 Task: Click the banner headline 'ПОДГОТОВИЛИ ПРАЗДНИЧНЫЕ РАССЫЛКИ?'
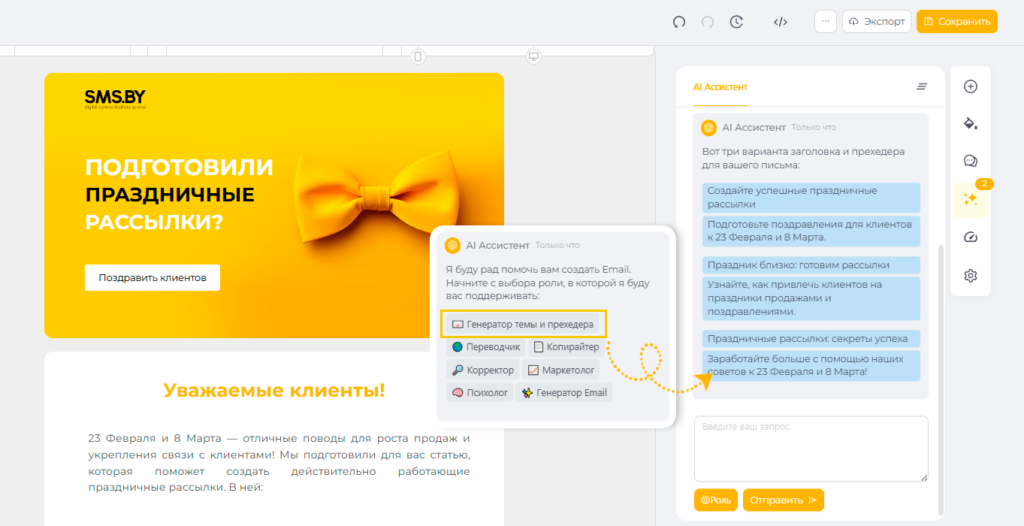180,195
